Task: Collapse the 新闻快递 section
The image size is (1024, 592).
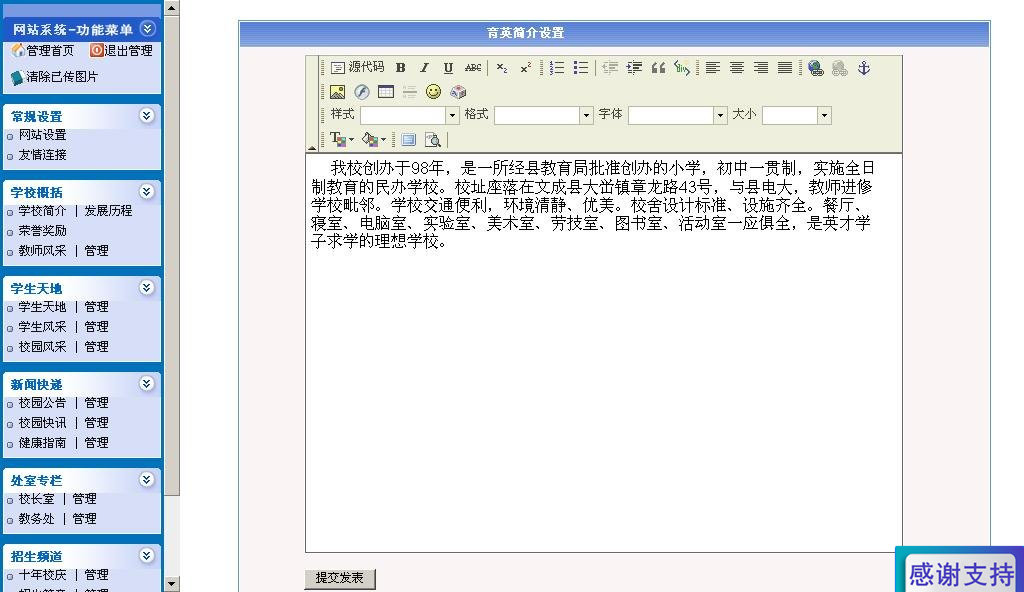Action: (147, 384)
